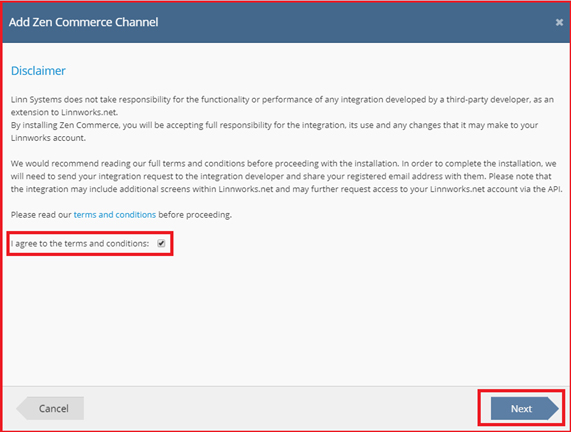This screenshot has width=571, height=432.
Task: Click the line beginning "will need to send your integration request"
Action: coord(281,176)
